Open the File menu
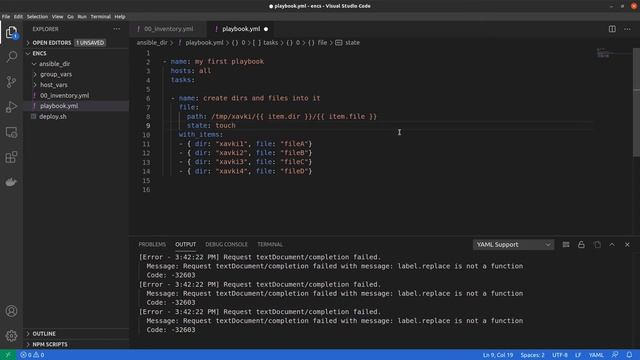Viewport: 640px width, 360px height. pos(6,17)
